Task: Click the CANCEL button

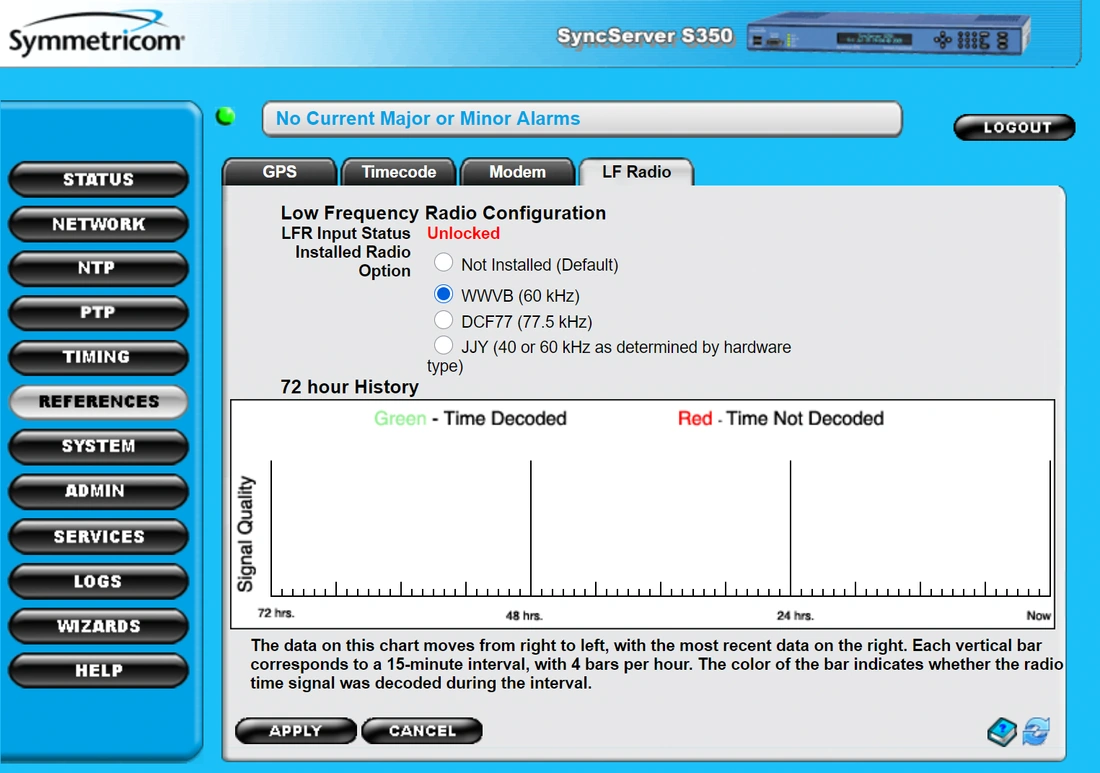Action: click(x=421, y=731)
